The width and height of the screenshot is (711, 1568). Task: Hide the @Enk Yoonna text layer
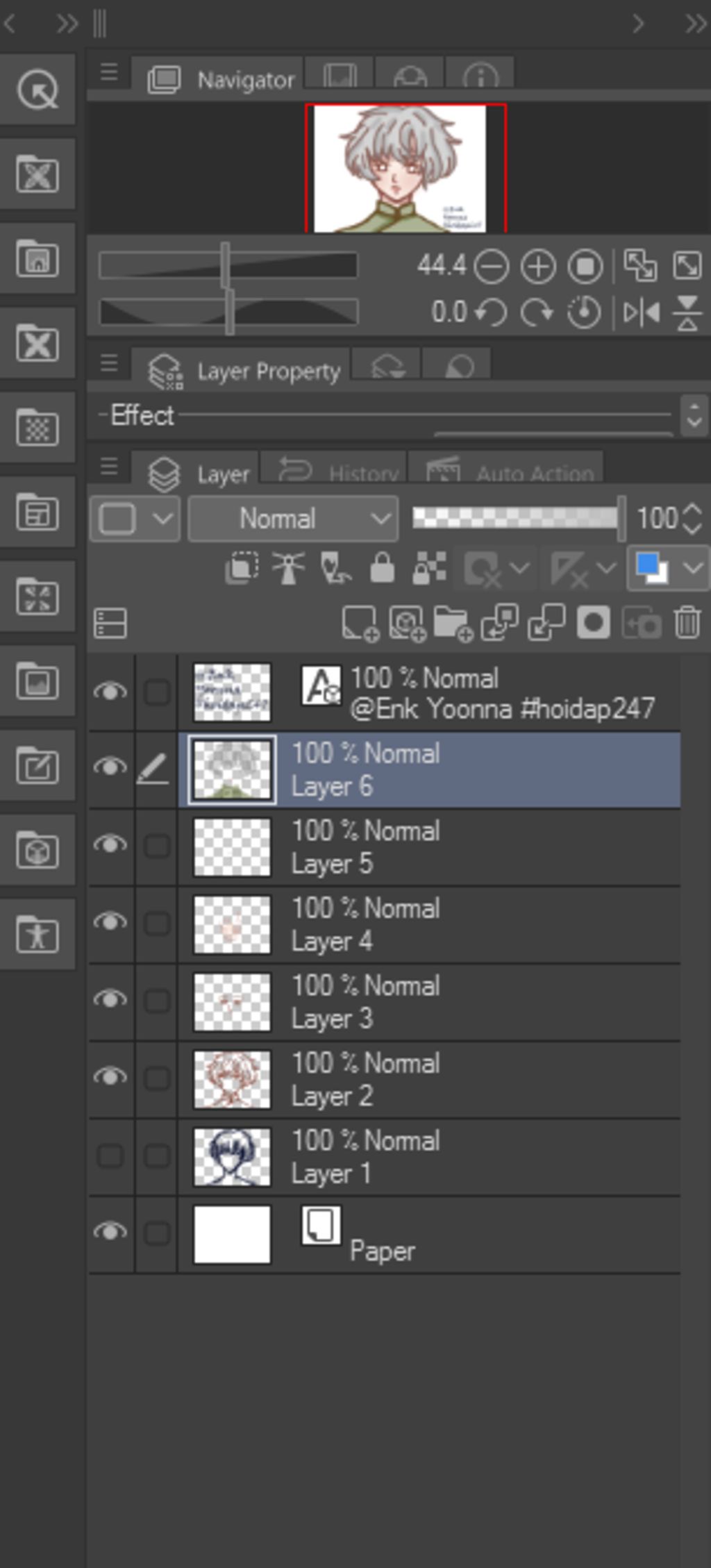110,691
